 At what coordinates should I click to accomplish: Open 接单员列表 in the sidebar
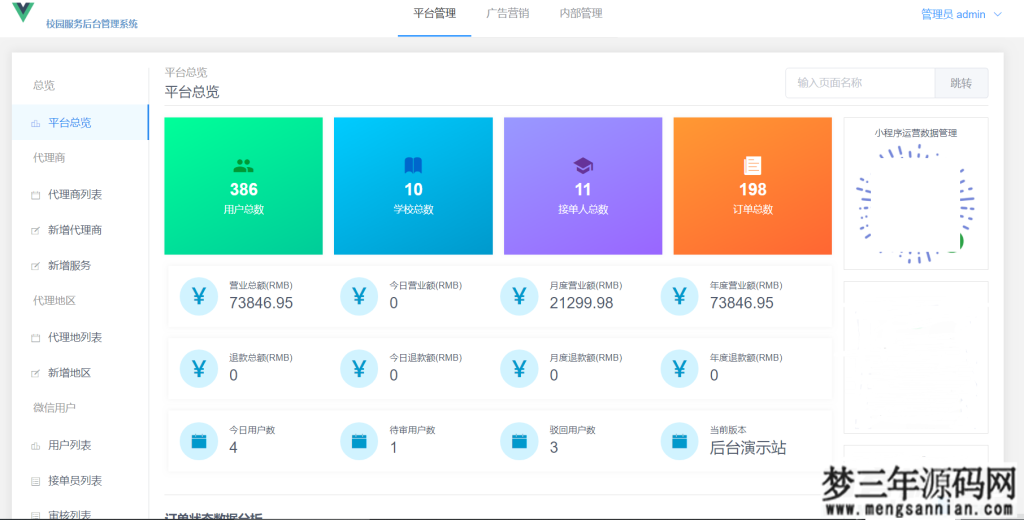[x=80, y=481]
